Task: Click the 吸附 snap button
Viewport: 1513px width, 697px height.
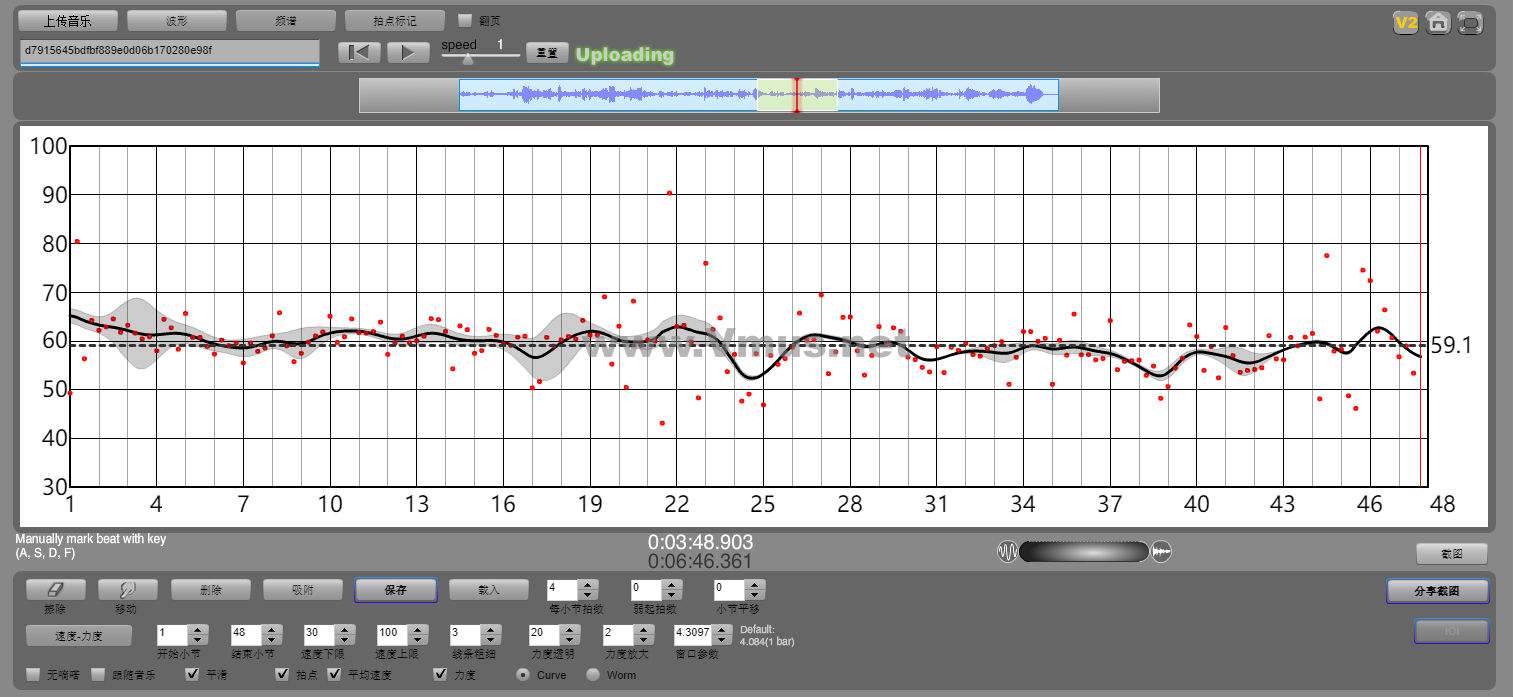Action: [x=303, y=590]
